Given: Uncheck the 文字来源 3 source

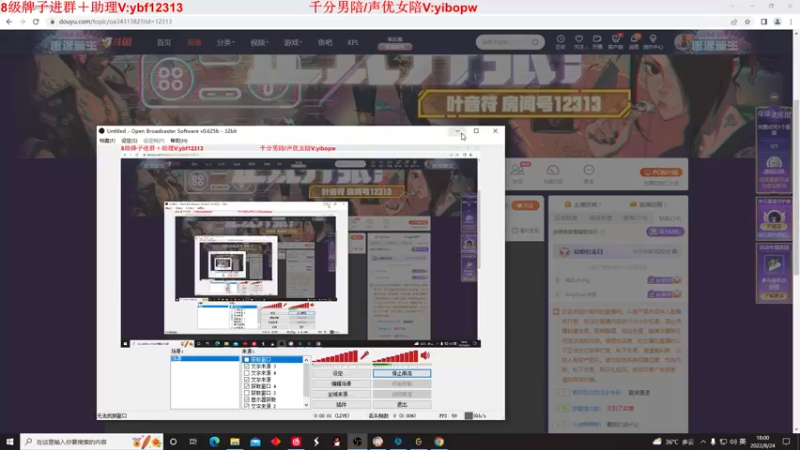Looking at the screenshot, I should point(247,366).
